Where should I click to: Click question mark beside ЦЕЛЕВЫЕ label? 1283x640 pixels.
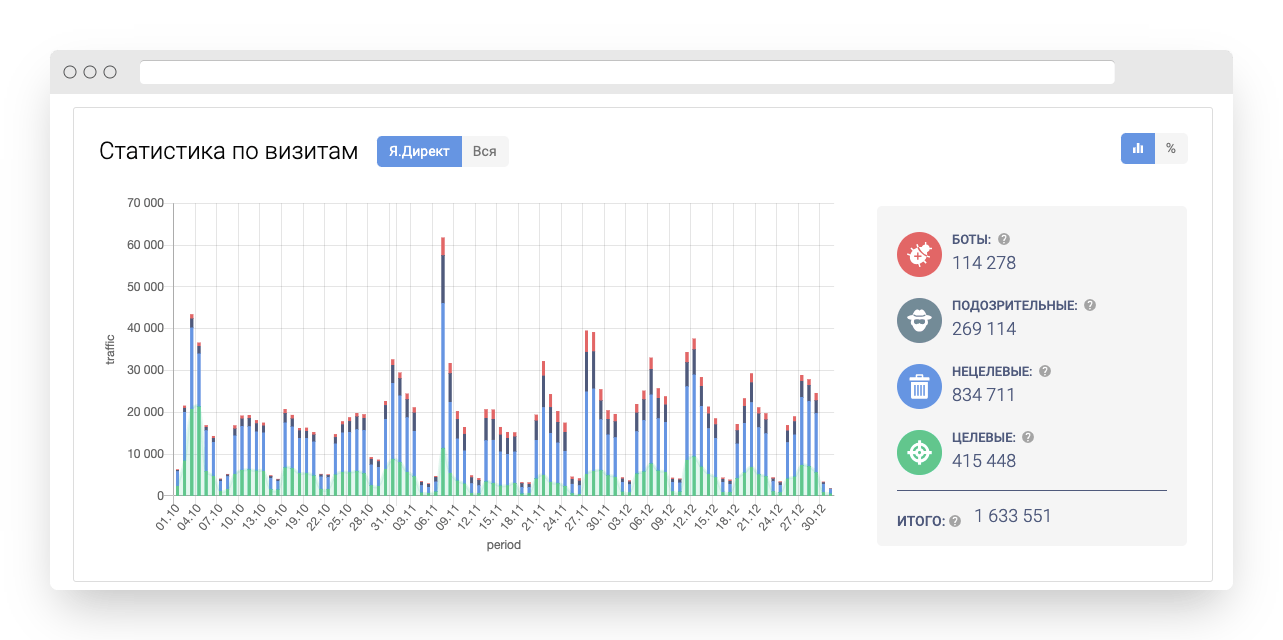(1028, 437)
